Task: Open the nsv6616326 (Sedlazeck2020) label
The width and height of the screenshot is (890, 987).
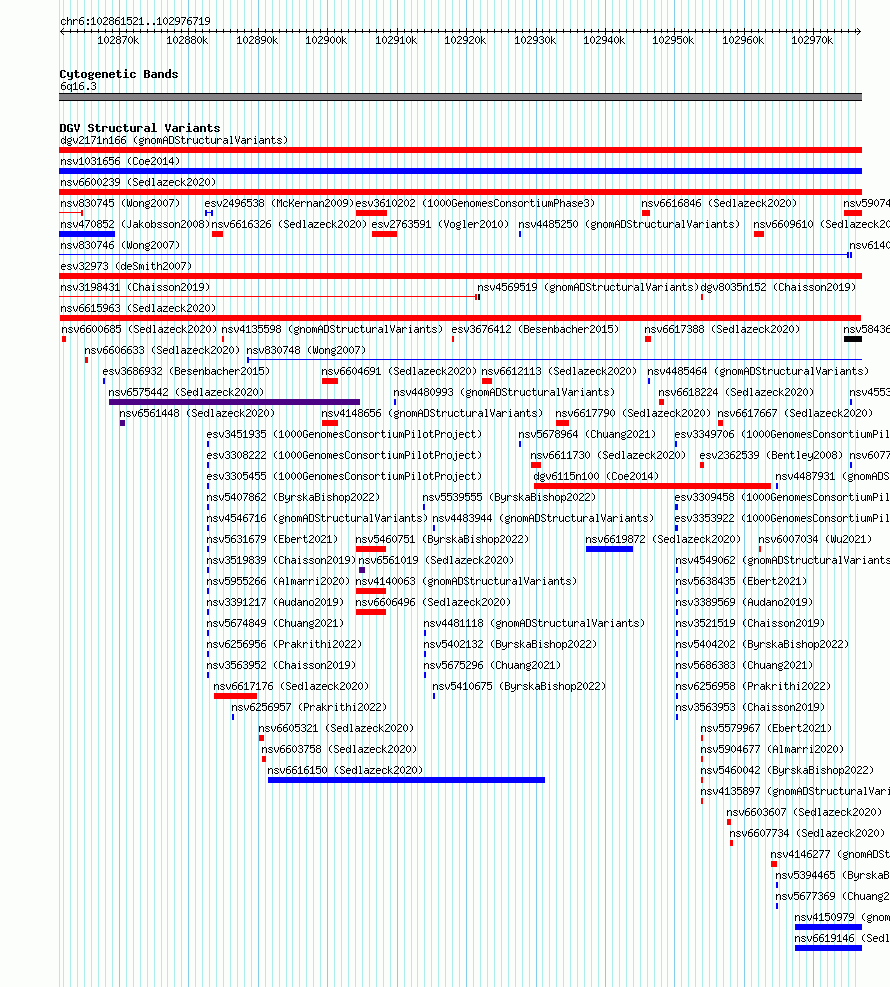Action: 289,224
